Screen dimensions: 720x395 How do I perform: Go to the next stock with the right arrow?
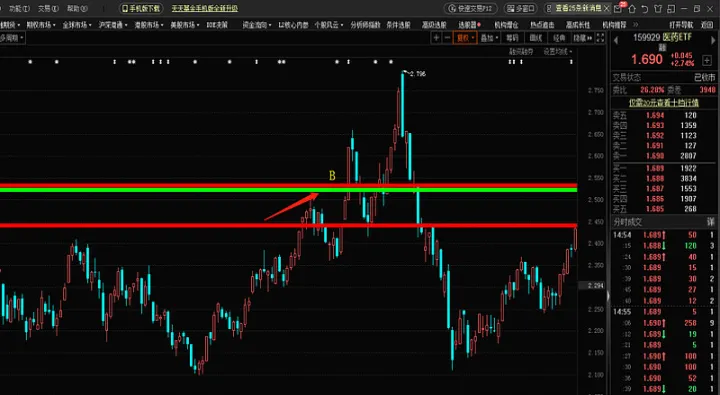coord(713,41)
